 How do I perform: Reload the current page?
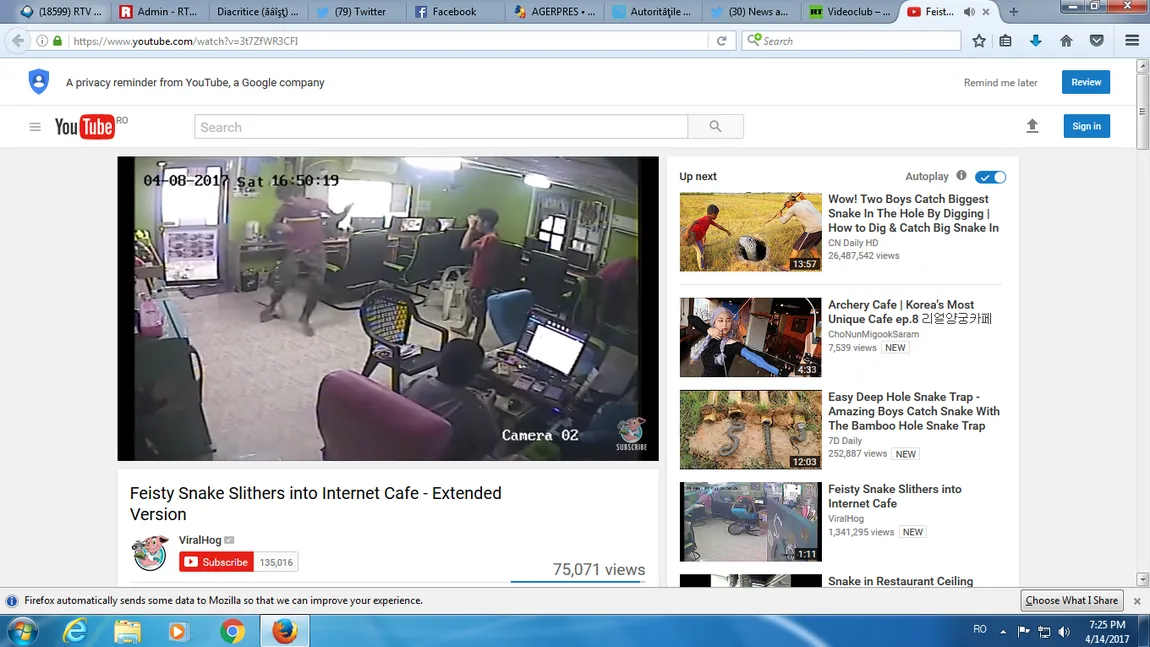[722, 41]
